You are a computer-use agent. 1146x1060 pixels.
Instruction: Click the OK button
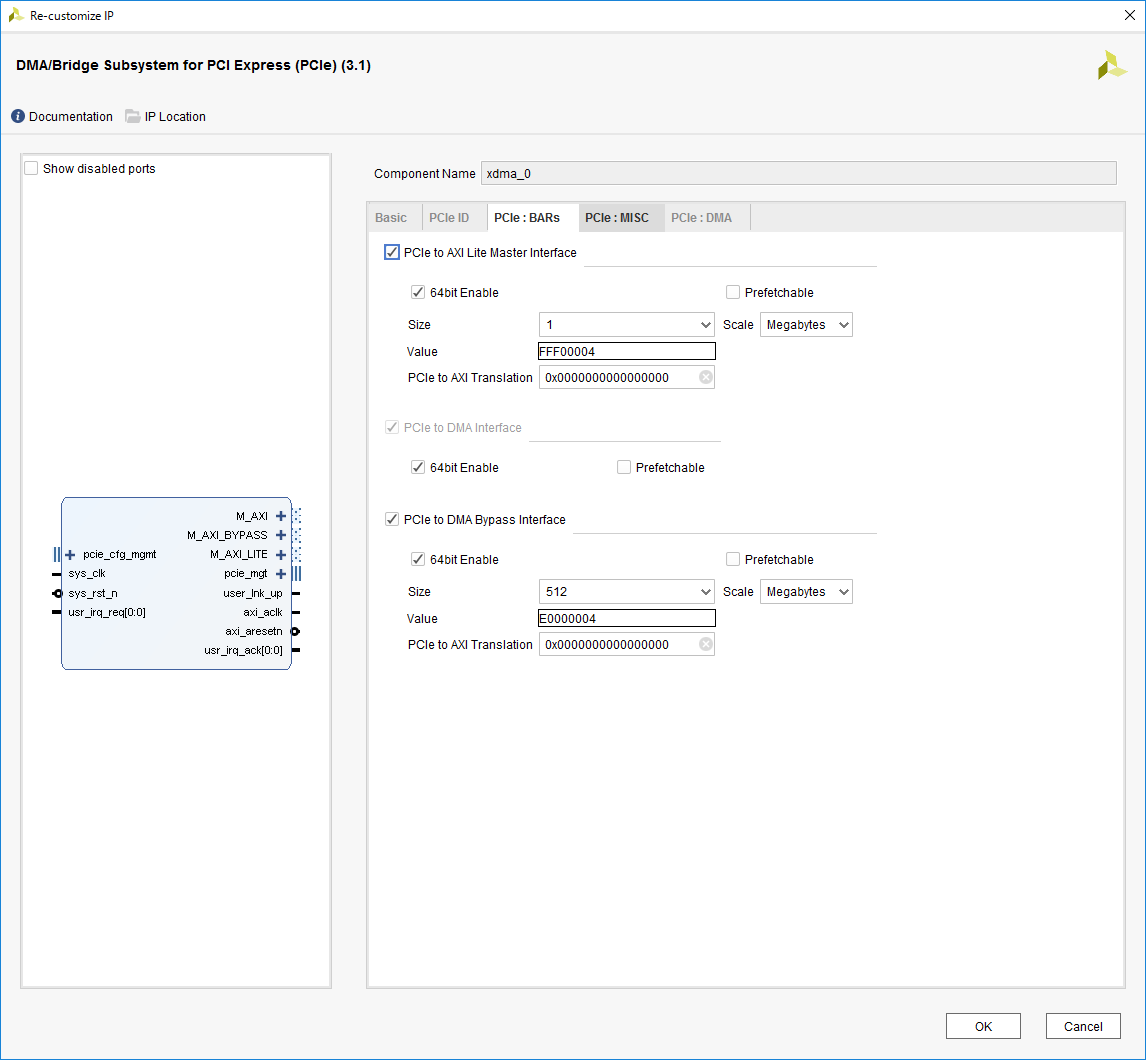(983, 1026)
